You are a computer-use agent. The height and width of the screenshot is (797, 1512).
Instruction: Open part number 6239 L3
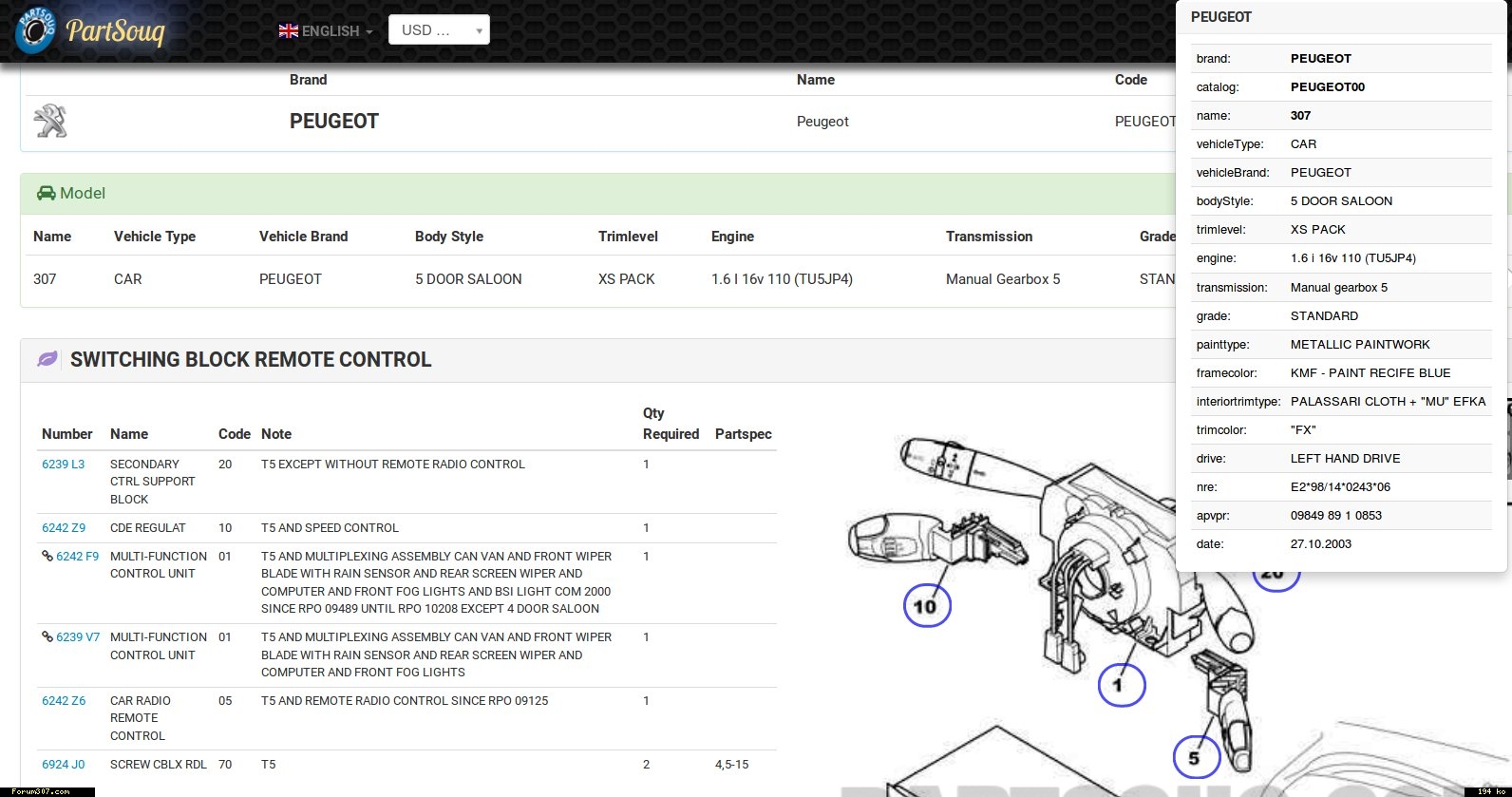click(63, 465)
